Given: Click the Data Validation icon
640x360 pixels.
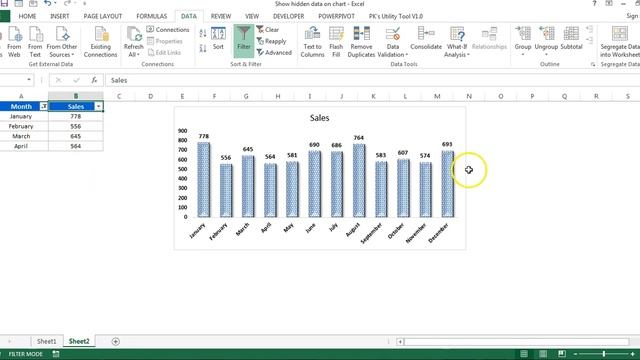Looking at the screenshot, I should click(393, 35).
